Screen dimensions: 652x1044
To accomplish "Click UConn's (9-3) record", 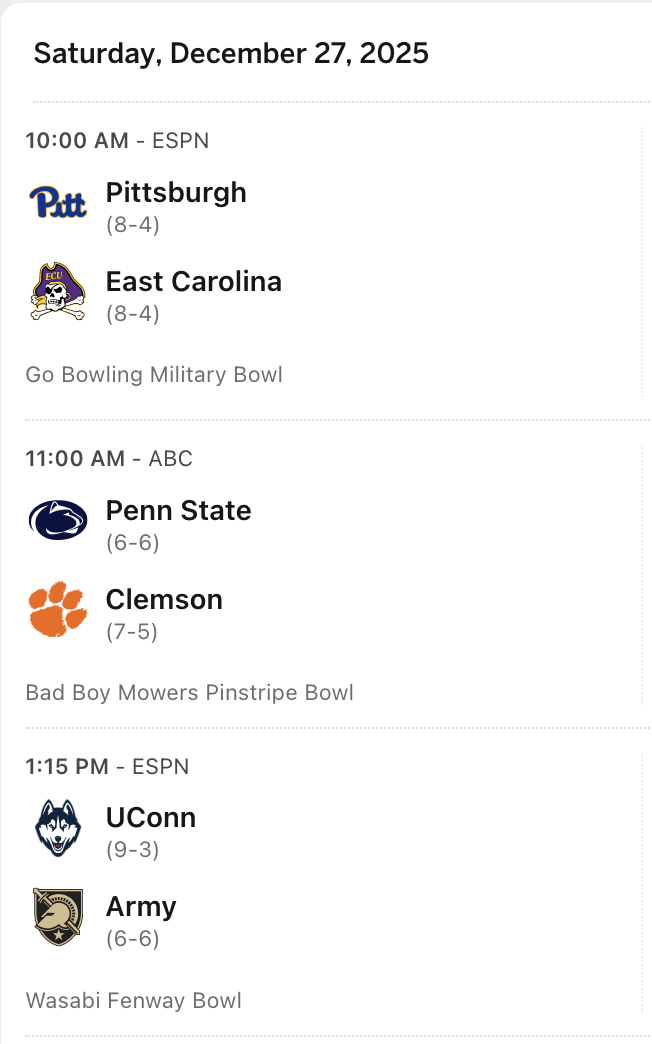I will [133, 850].
